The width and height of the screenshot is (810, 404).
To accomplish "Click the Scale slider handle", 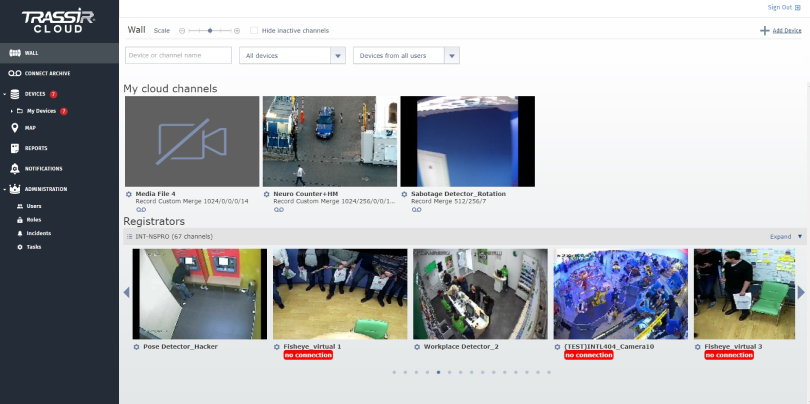I will (x=210, y=31).
